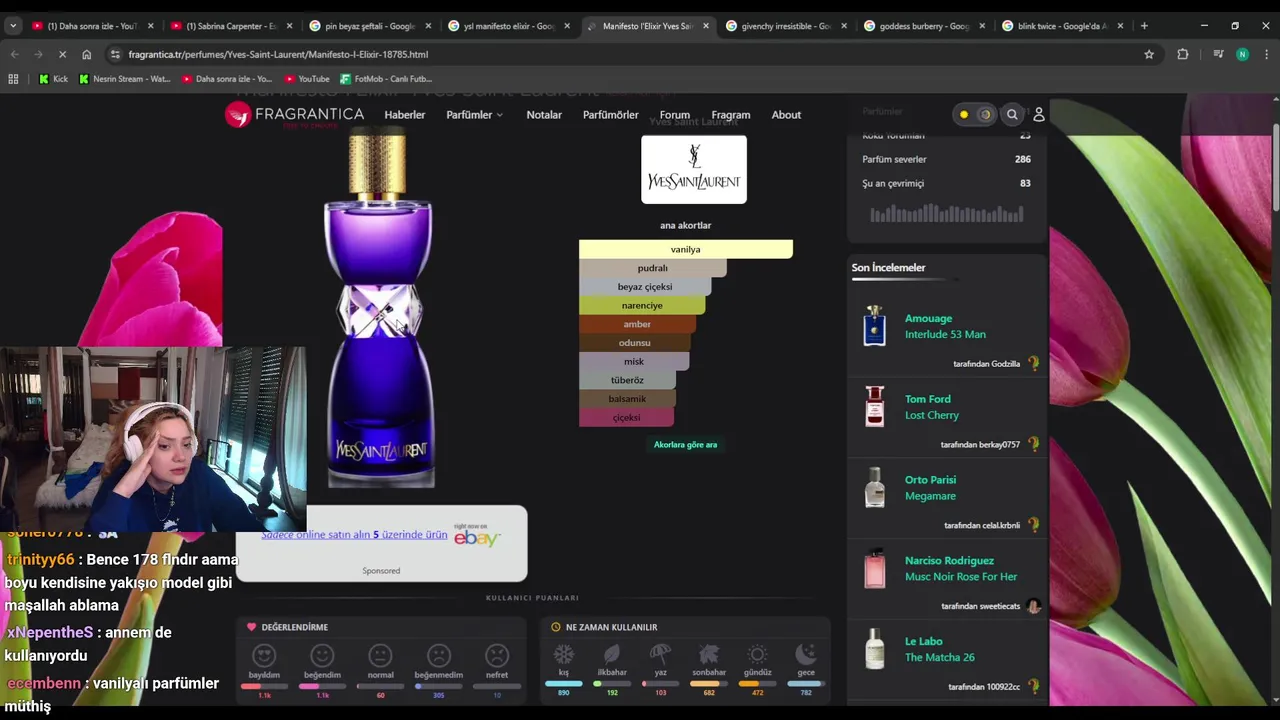Select the 'gece' moon icon
1280x720 pixels.
coord(806,654)
